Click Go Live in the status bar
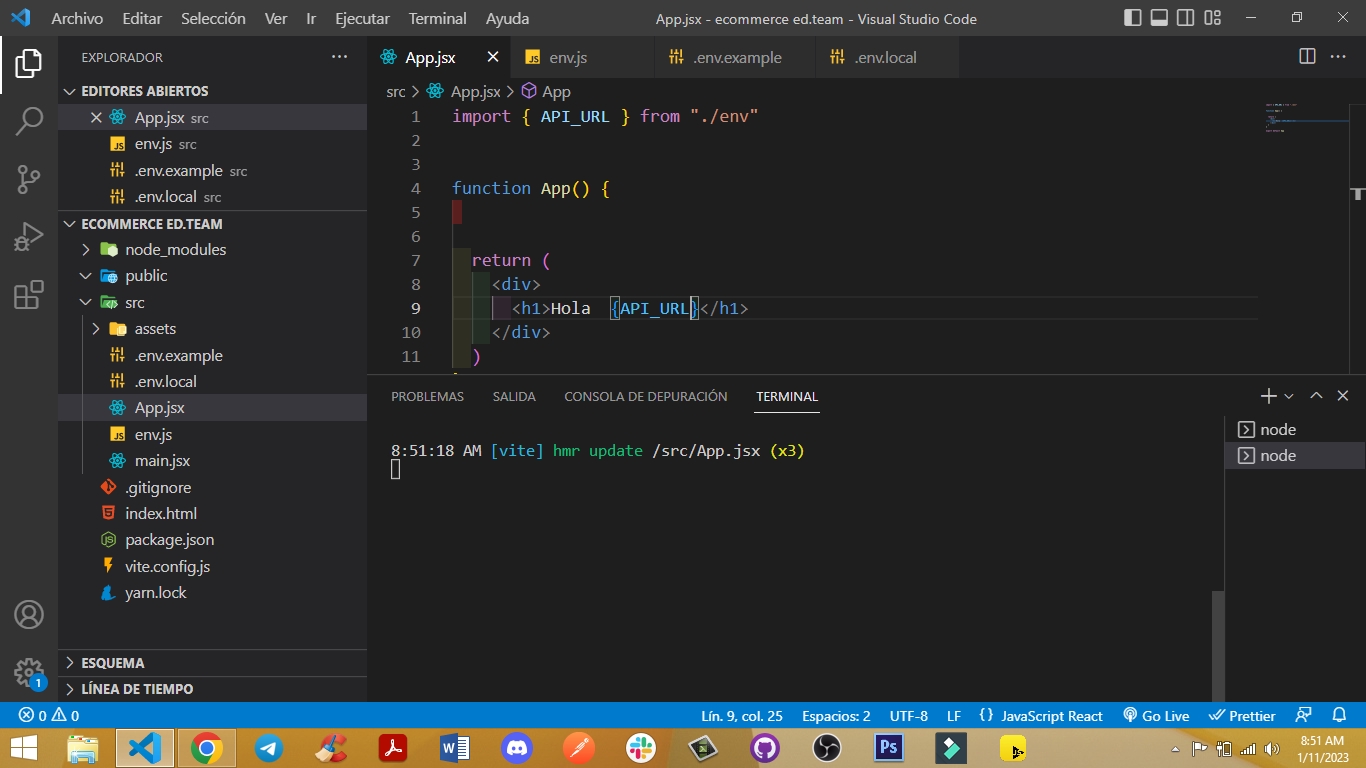Viewport: 1366px width, 768px height. click(x=1156, y=716)
